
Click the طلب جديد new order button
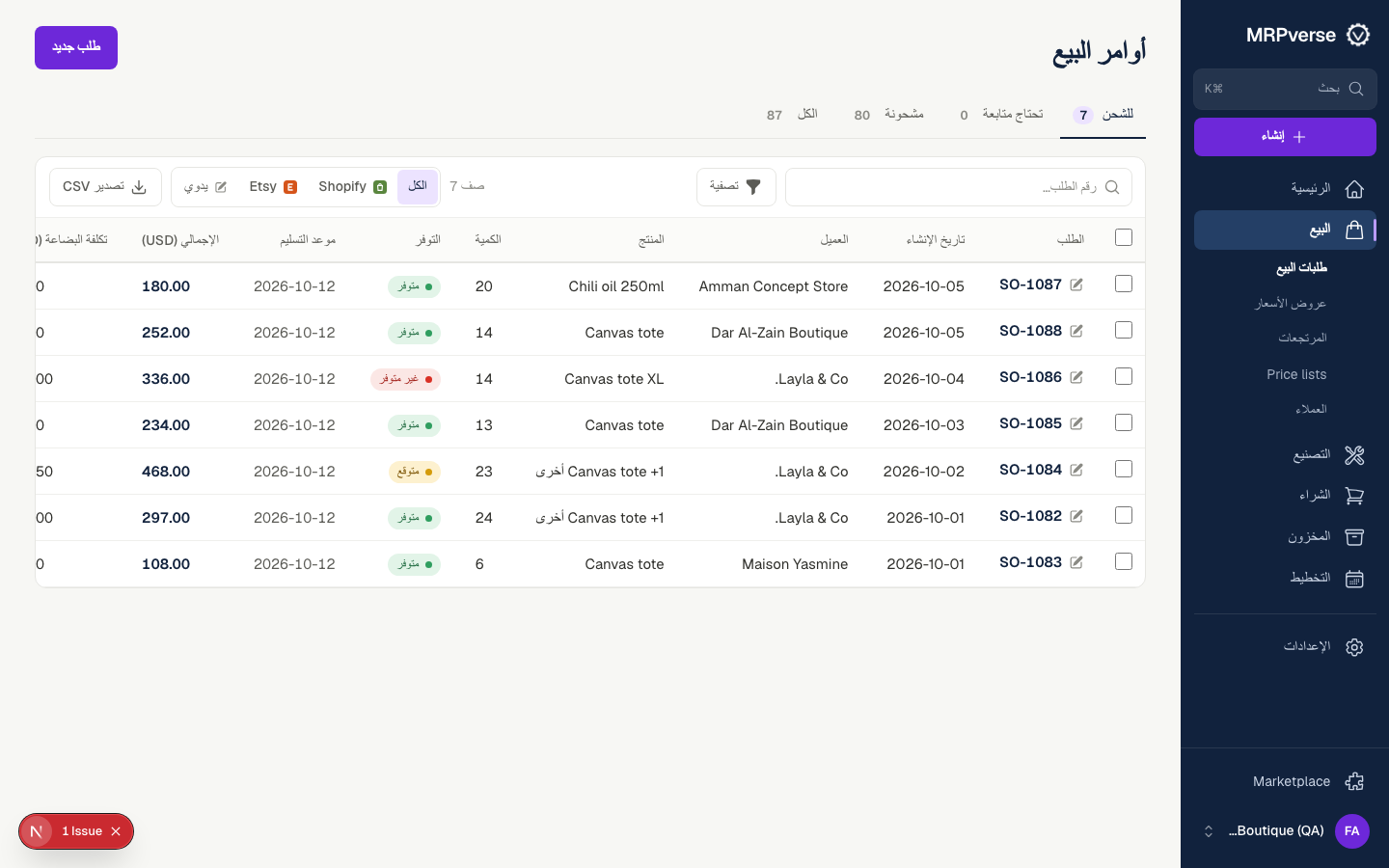tap(76, 47)
